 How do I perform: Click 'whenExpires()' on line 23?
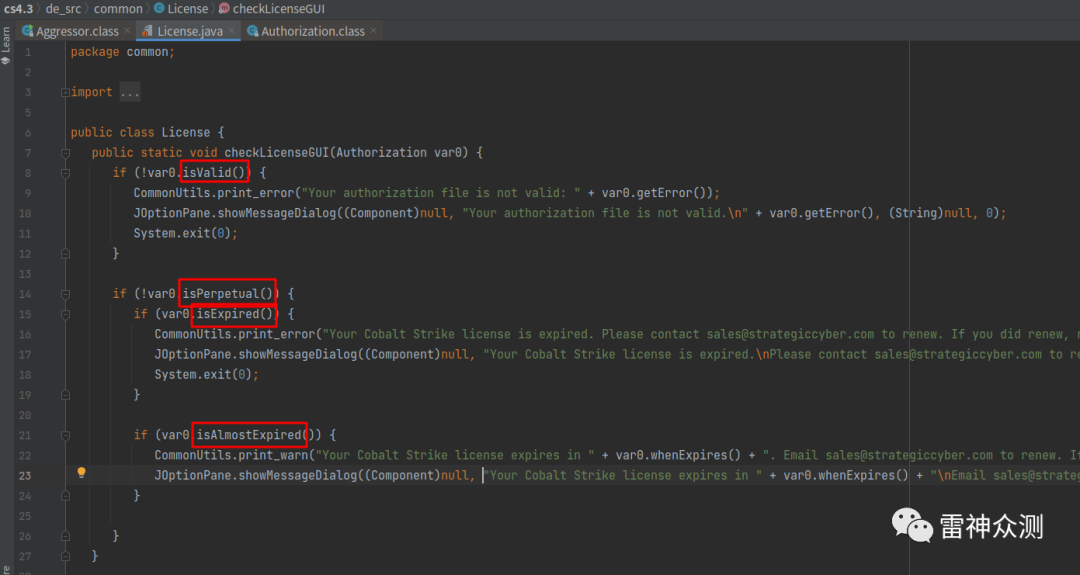click(x=864, y=475)
